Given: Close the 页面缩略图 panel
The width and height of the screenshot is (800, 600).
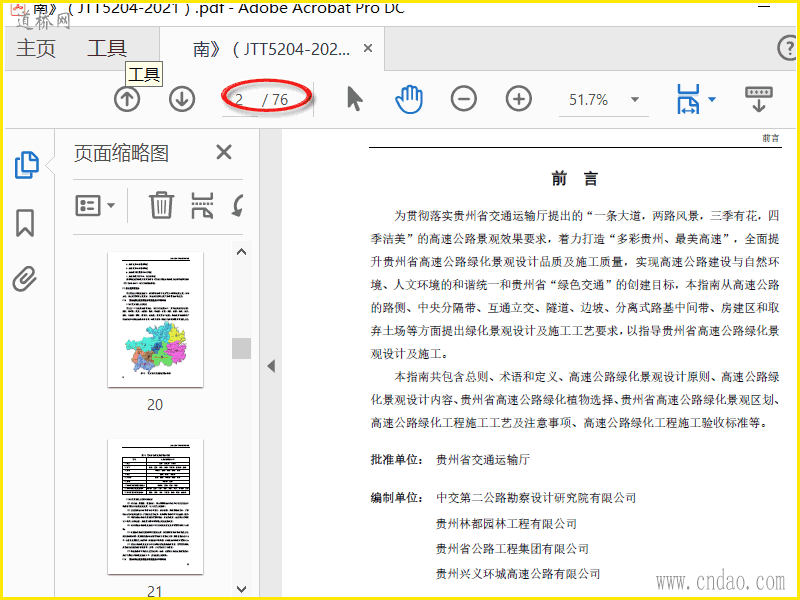Looking at the screenshot, I should tap(224, 152).
